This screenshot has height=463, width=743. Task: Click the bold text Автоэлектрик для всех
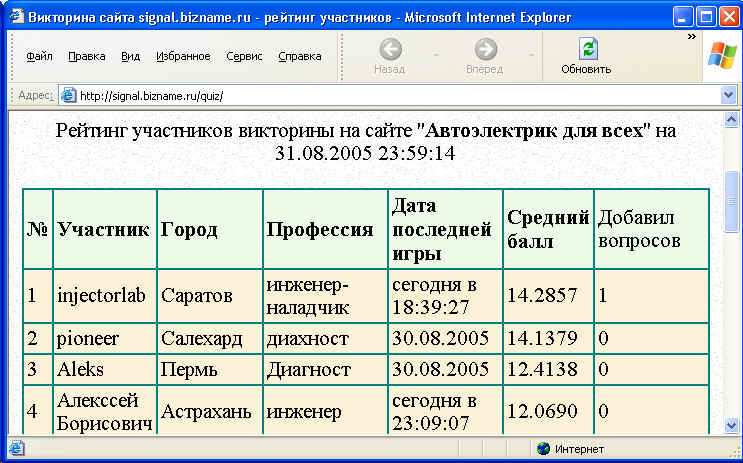[535, 131]
